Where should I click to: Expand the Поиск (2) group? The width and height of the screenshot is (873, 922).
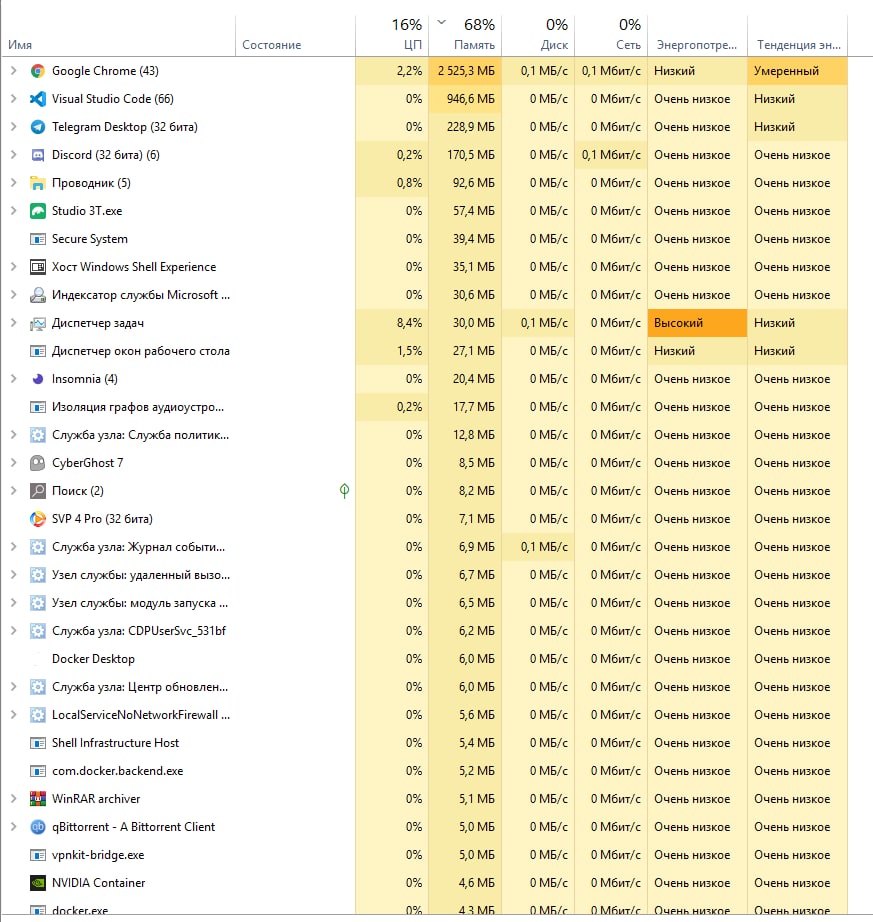(x=14, y=490)
